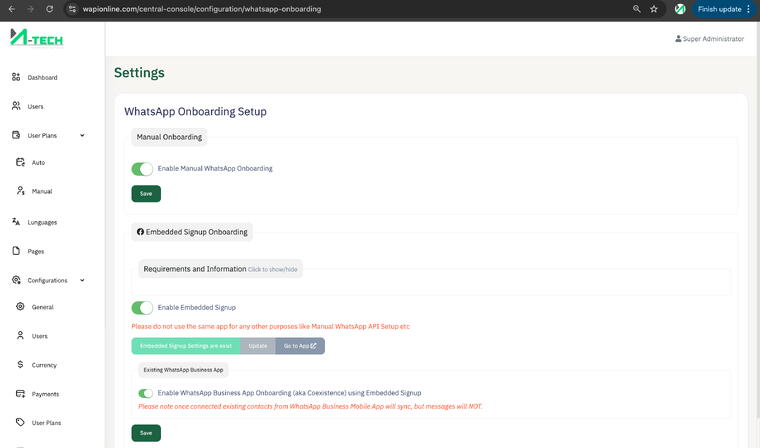This screenshot has height=448, width=760.
Task: Click the Payments icon in sidebar
Action: [21, 394]
